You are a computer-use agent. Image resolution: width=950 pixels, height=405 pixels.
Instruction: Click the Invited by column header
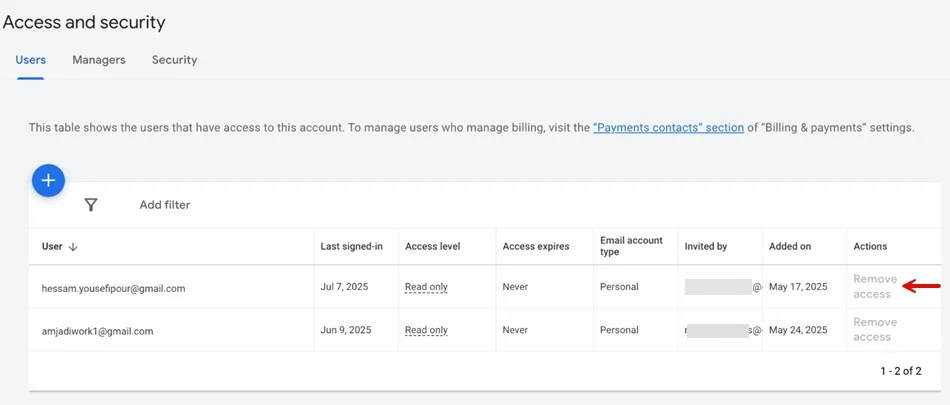706,247
